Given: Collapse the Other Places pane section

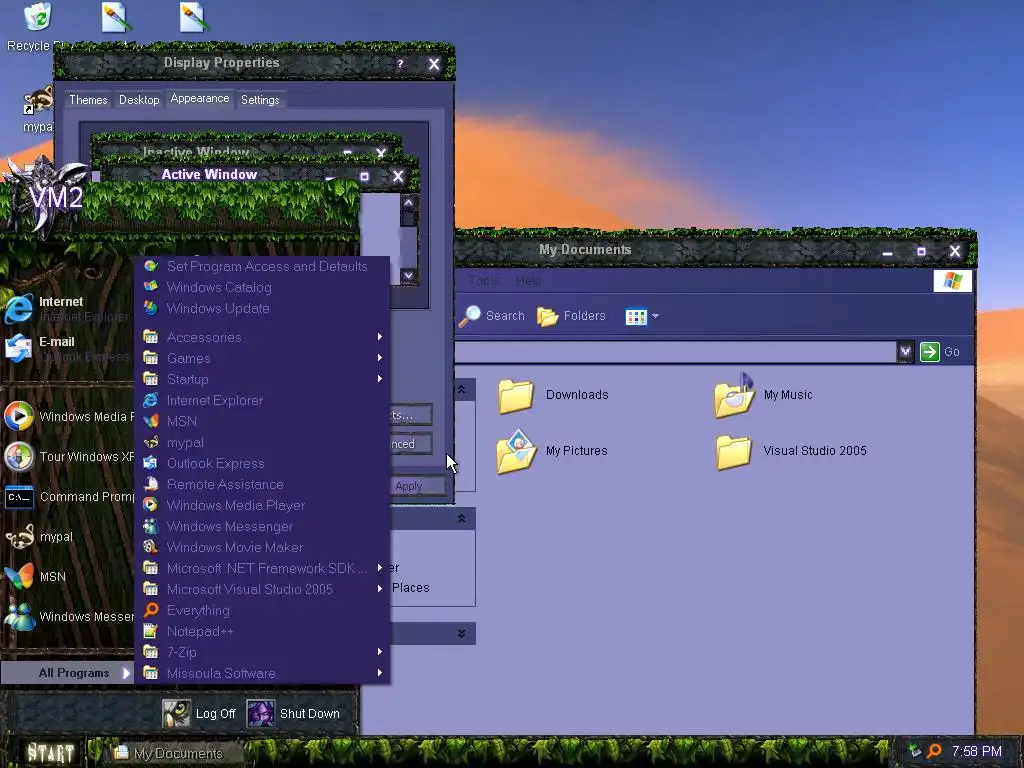Looking at the screenshot, I should 461,519.
